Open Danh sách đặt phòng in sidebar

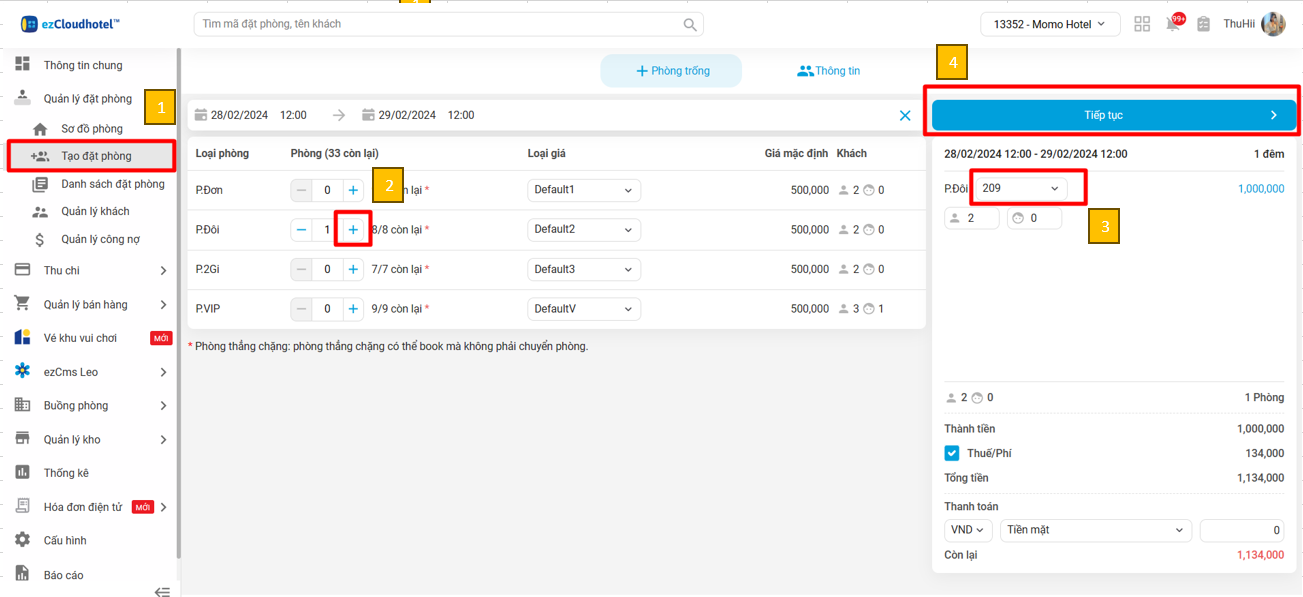[x=112, y=184]
